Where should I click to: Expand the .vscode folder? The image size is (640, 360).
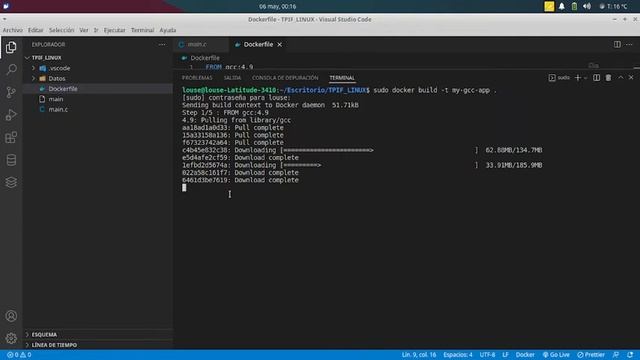point(33,68)
